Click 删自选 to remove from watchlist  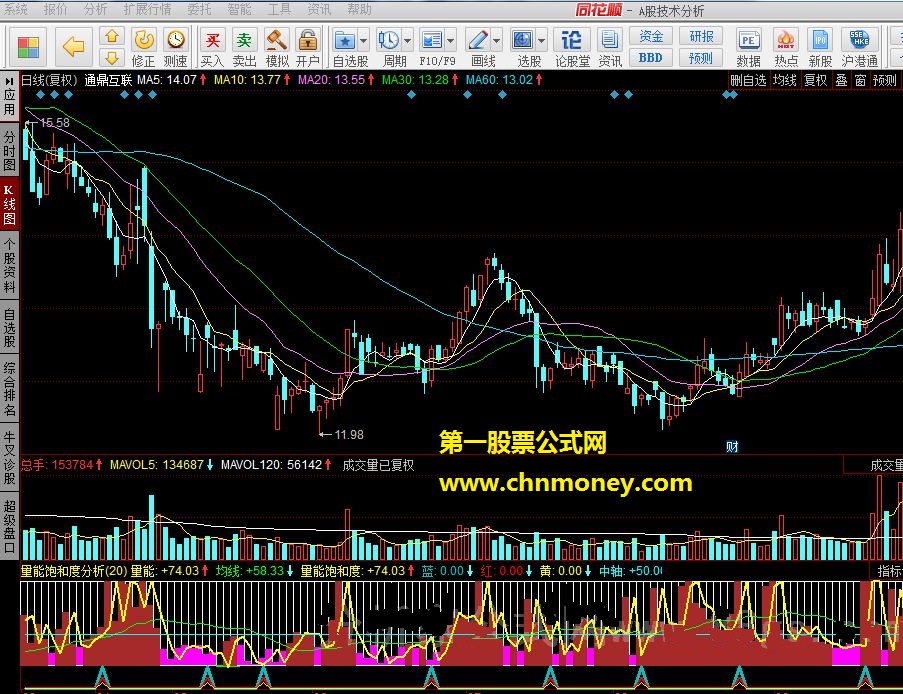pyautogui.click(x=748, y=80)
